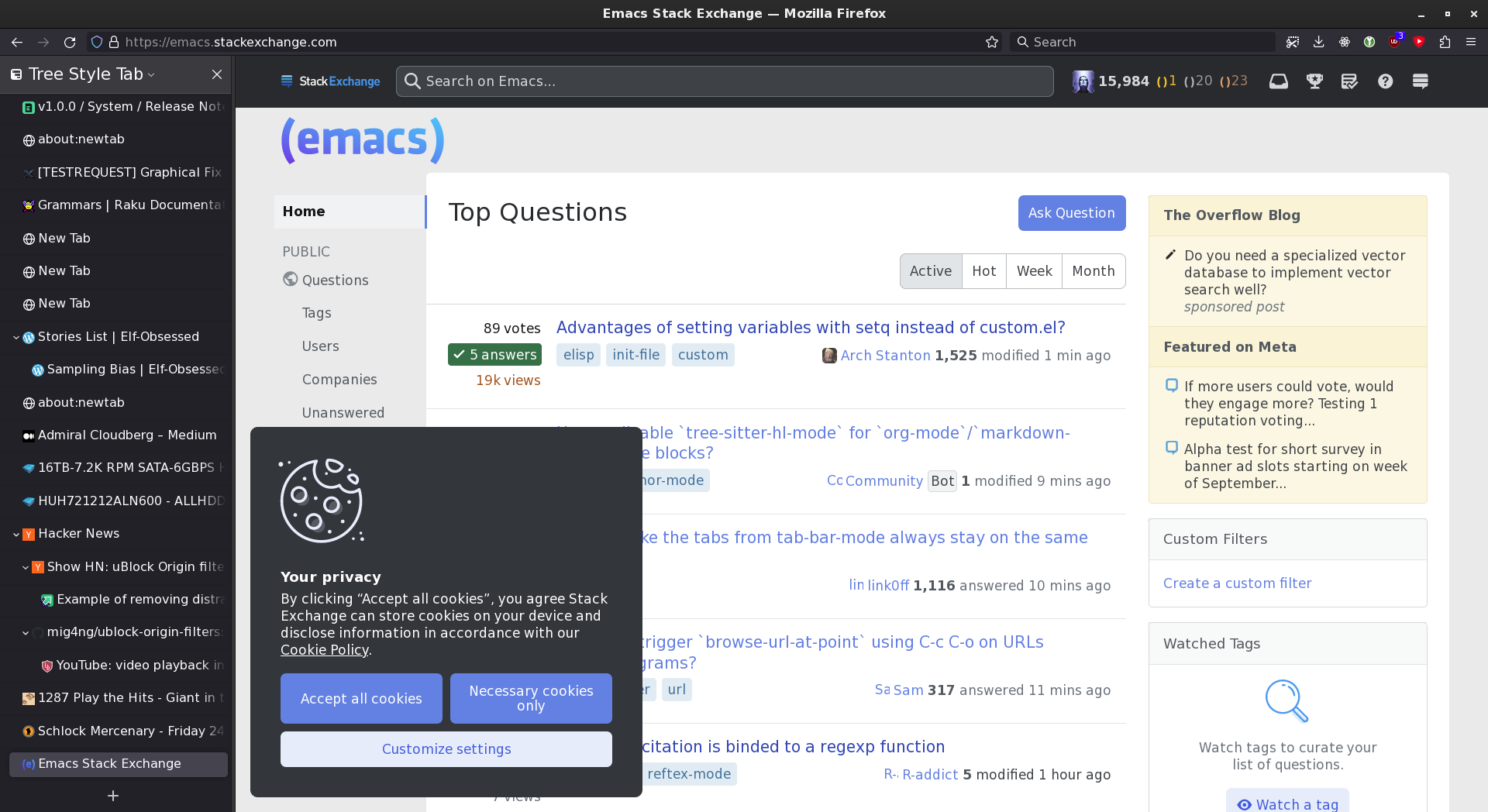This screenshot has height=812, width=1488.
Task: Click the user profile avatar
Action: tap(1083, 81)
